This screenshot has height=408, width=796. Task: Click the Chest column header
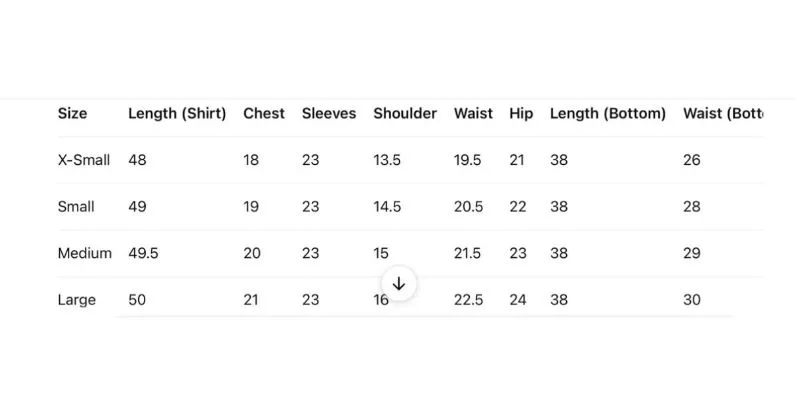pyautogui.click(x=264, y=114)
